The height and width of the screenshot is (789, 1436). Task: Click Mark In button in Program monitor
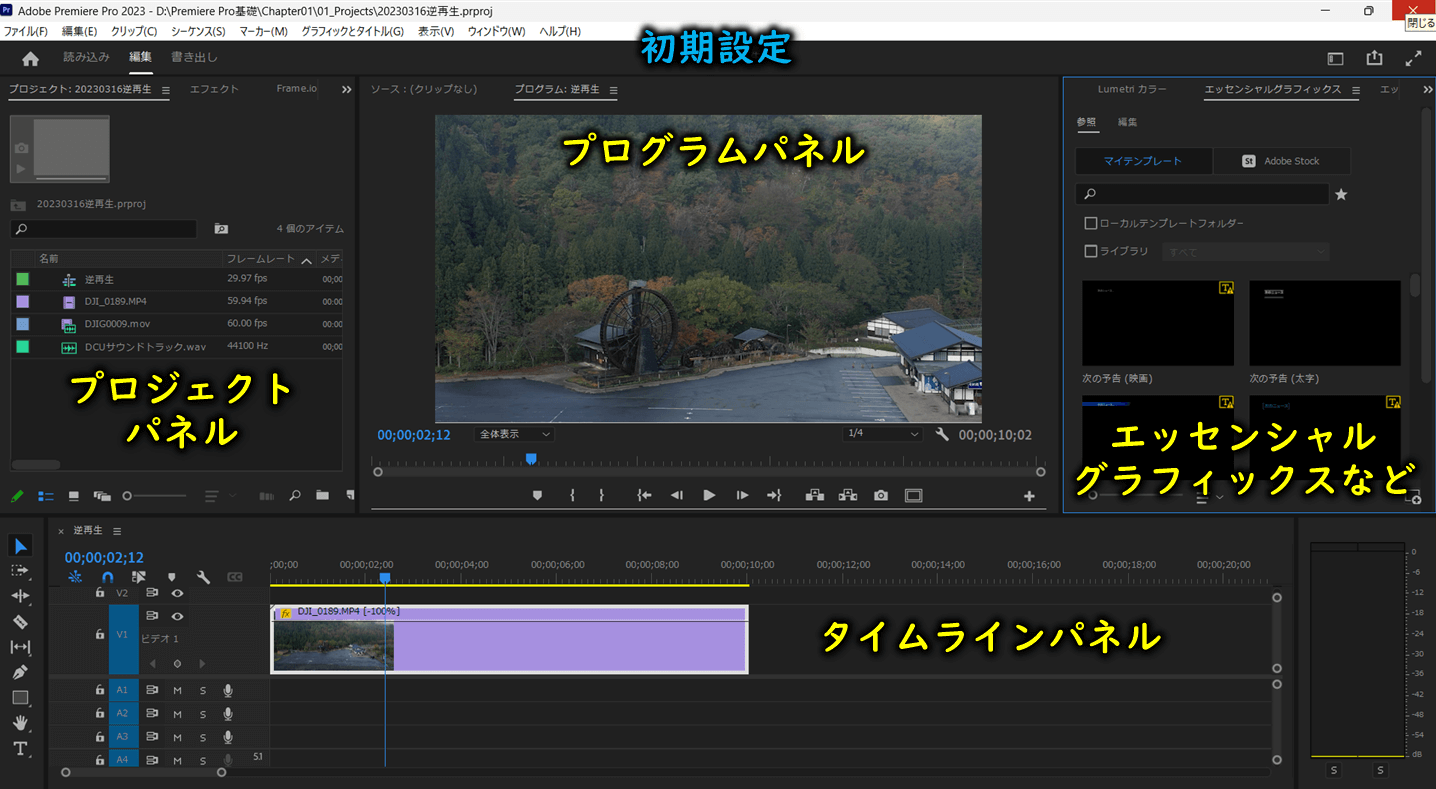click(x=572, y=495)
